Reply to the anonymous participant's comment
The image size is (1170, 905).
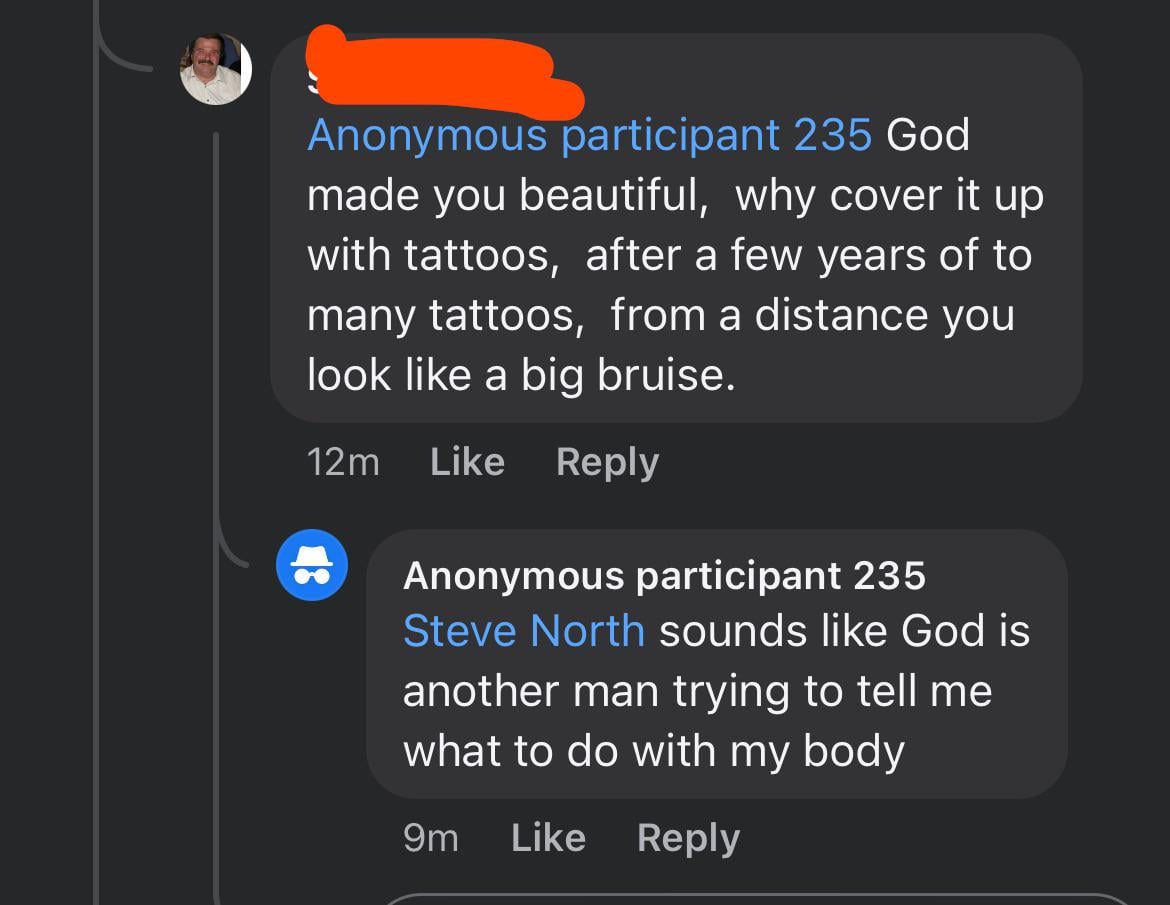point(688,838)
